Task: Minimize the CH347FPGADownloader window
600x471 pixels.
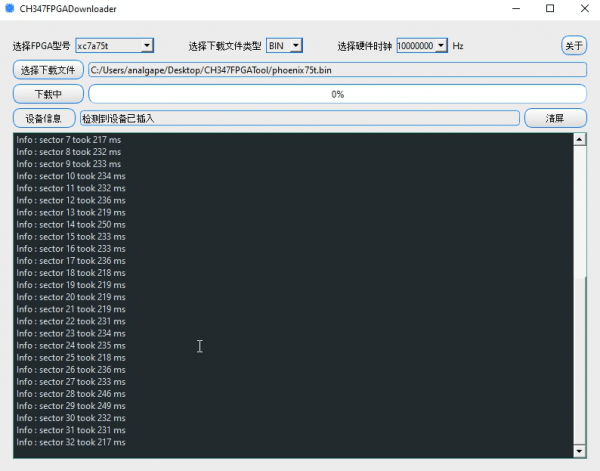Action: (509, 8)
